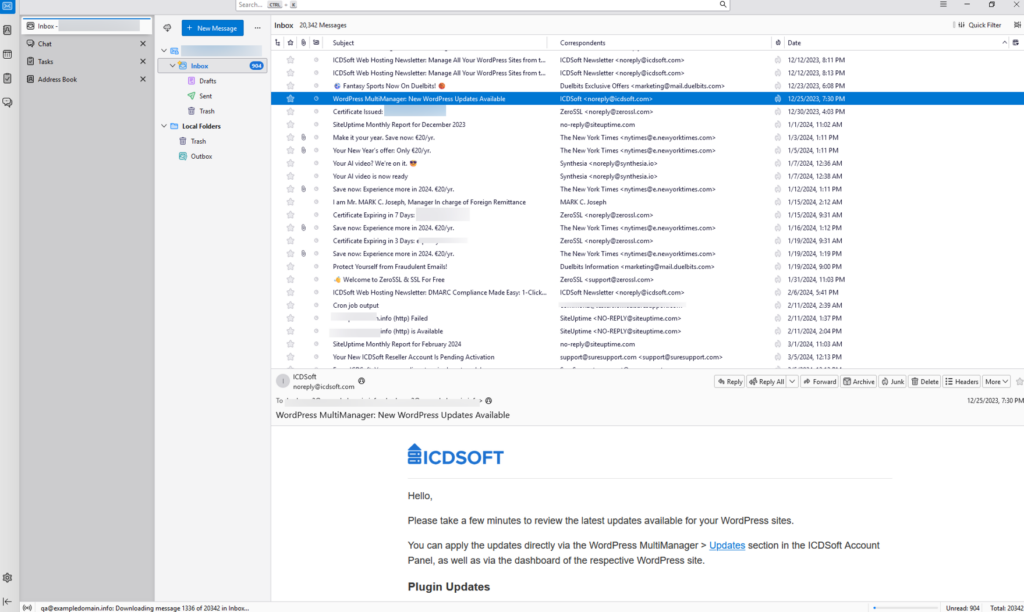Sort by starred column header
This screenshot has height=612, width=1024.
coord(291,42)
